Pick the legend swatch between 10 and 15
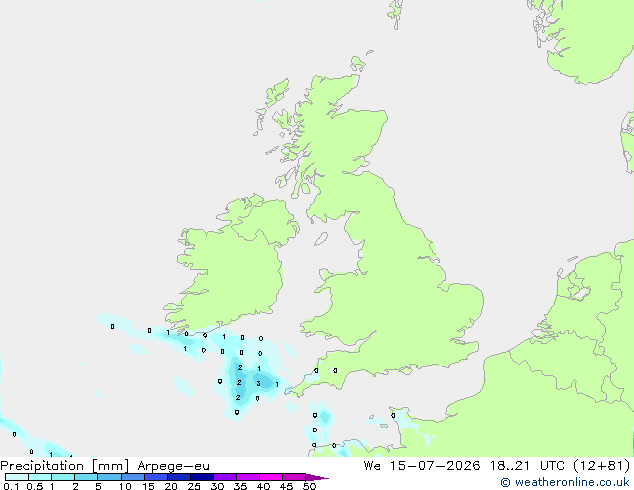The image size is (634, 490). tap(132, 477)
